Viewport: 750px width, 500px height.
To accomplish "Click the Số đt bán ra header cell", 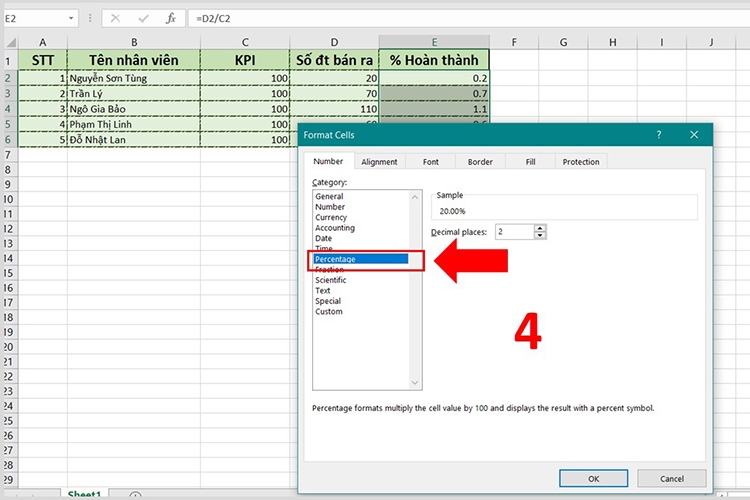I will pos(334,60).
